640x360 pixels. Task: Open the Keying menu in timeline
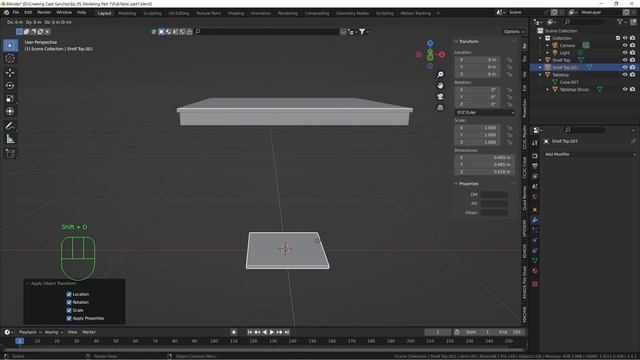pos(53,332)
